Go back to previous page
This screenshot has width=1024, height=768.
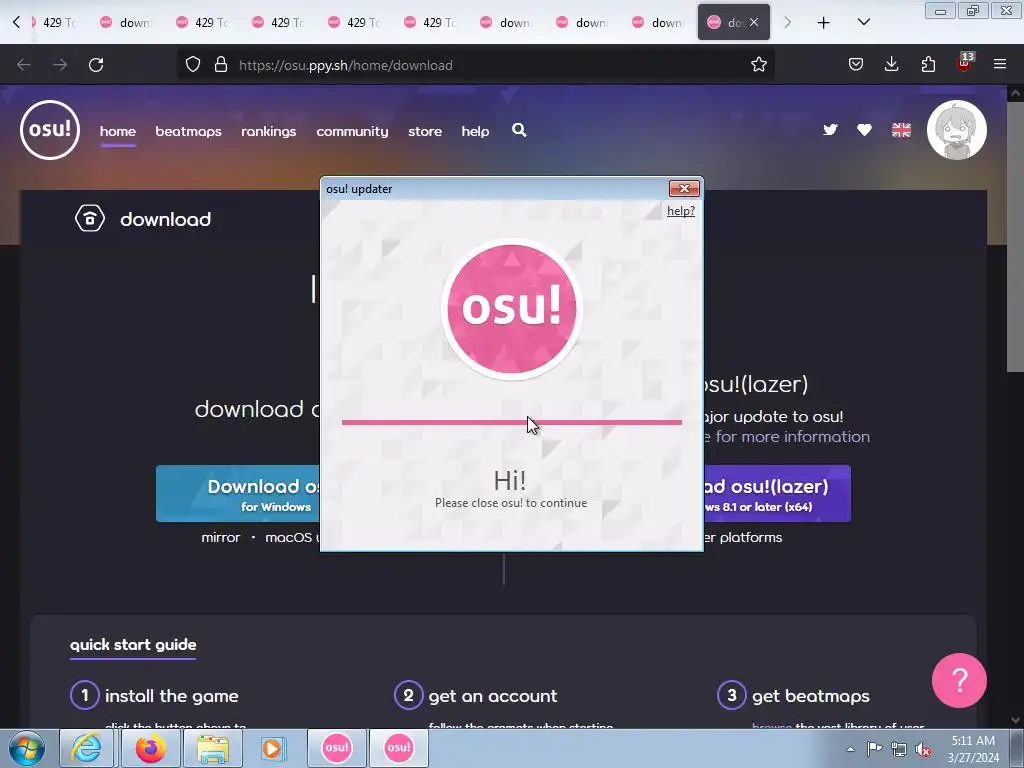[24, 65]
